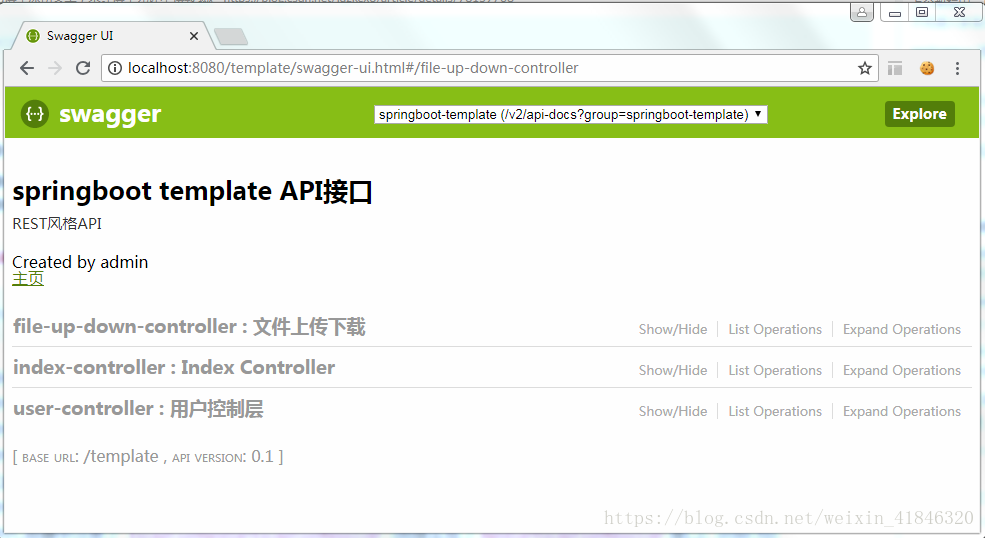Click Show/Hide for user-controller
The width and height of the screenshot is (985, 538).
point(673,411)
